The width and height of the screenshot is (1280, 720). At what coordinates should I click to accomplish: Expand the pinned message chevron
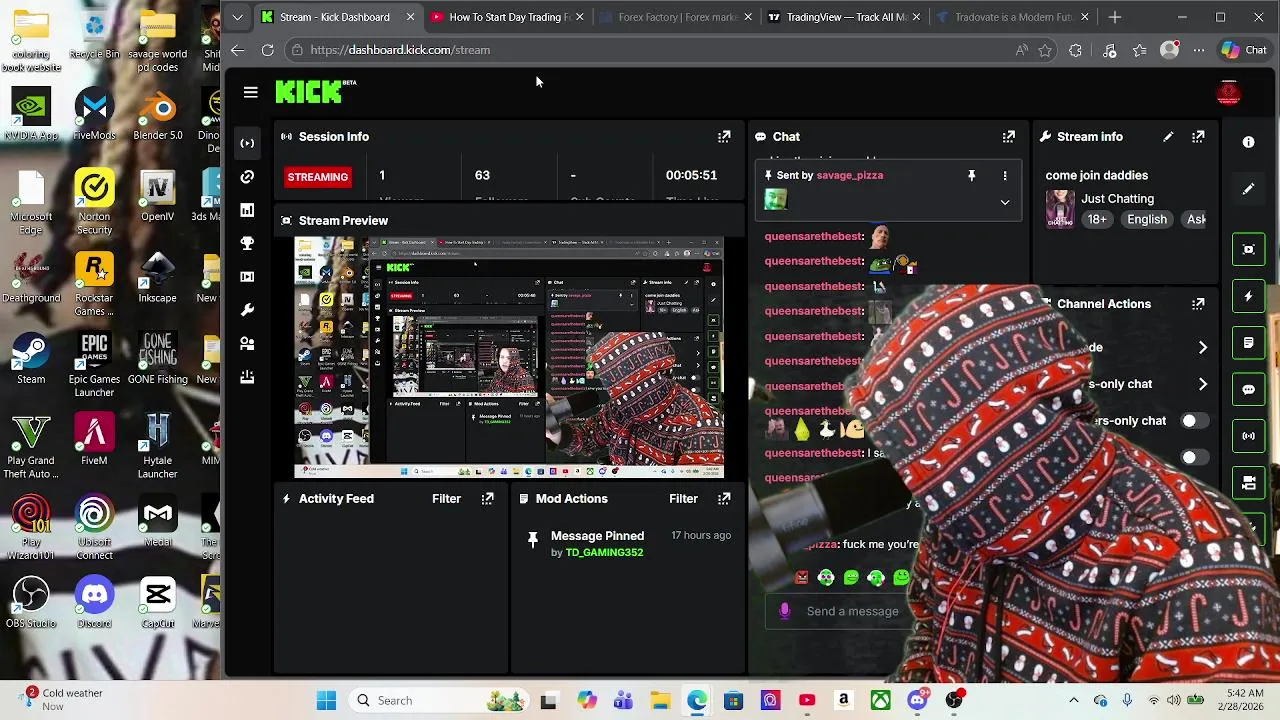pos(1005,202)
